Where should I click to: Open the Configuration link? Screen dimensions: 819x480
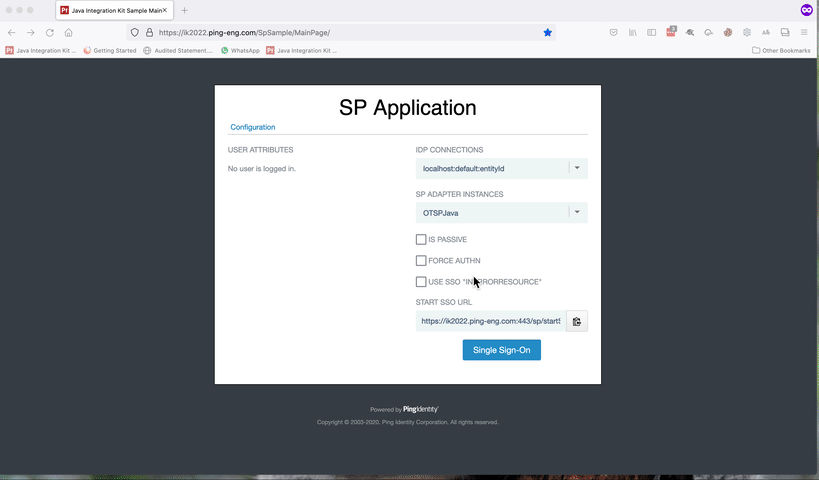click(253, 127)
